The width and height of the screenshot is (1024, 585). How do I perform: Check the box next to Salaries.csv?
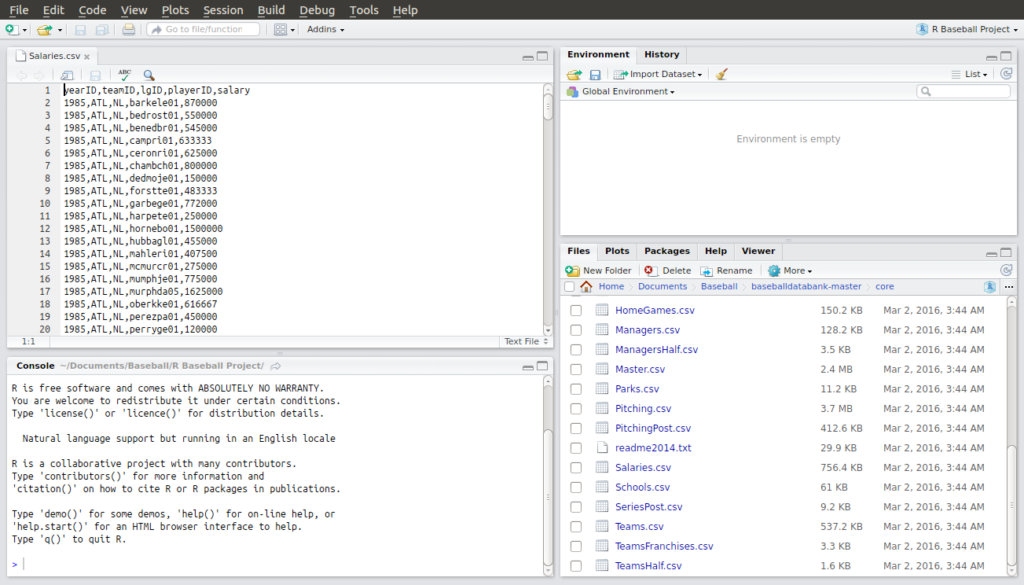click(x=576, y=467)
